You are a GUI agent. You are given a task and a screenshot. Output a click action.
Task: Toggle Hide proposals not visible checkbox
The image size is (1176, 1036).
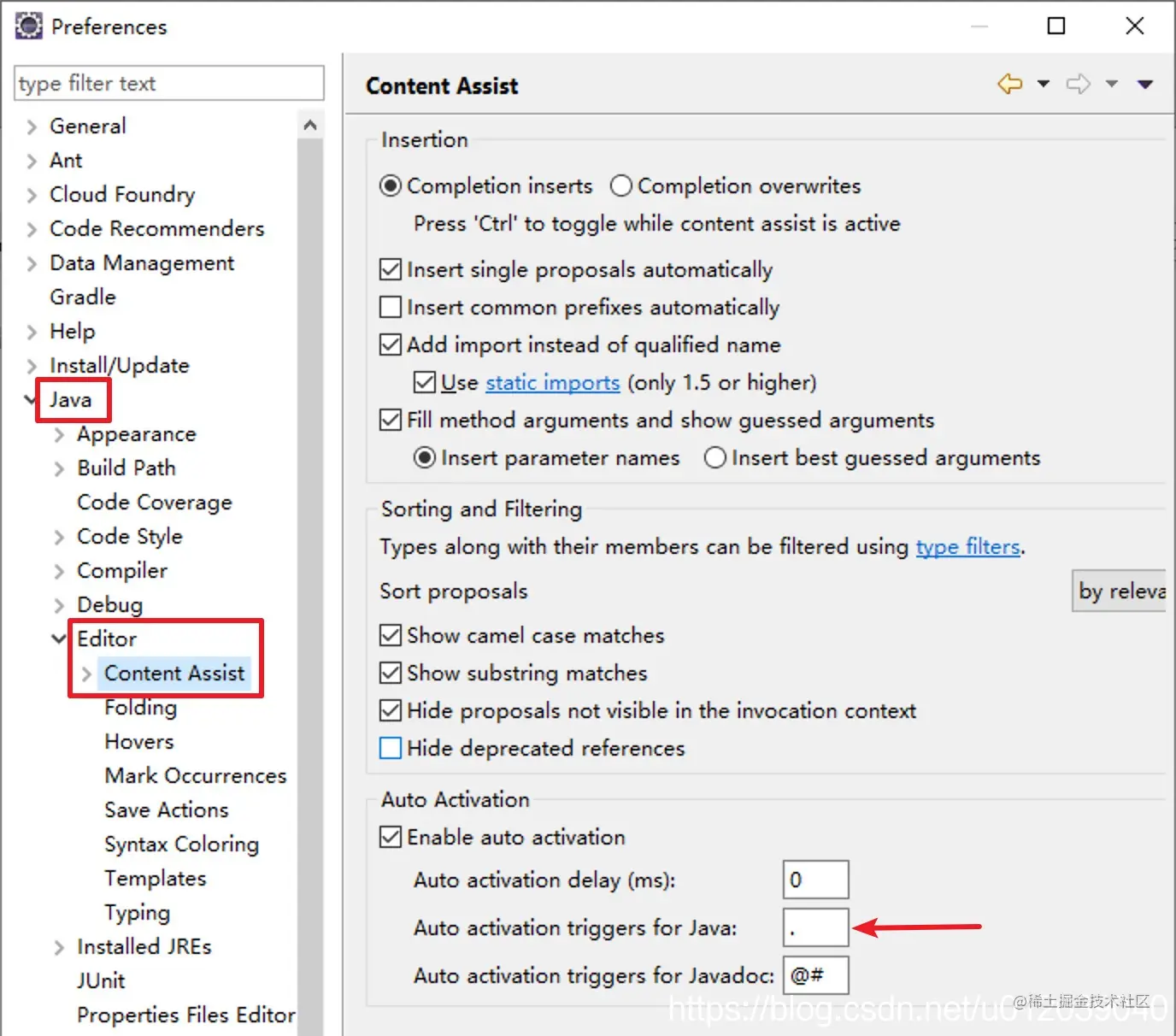391,710
